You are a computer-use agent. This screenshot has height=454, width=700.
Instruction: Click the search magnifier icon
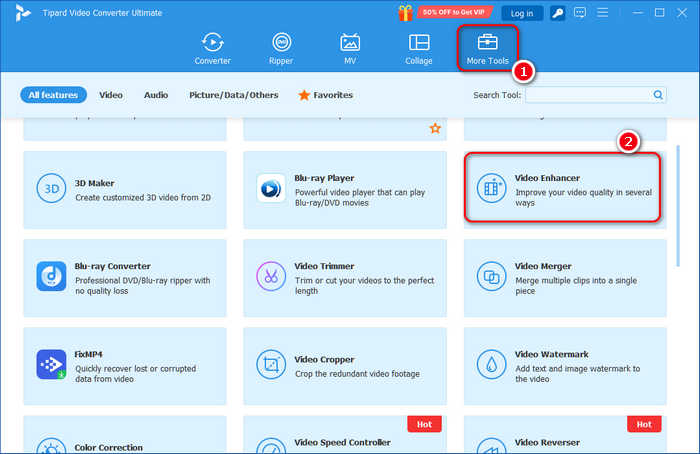point(658,95)
